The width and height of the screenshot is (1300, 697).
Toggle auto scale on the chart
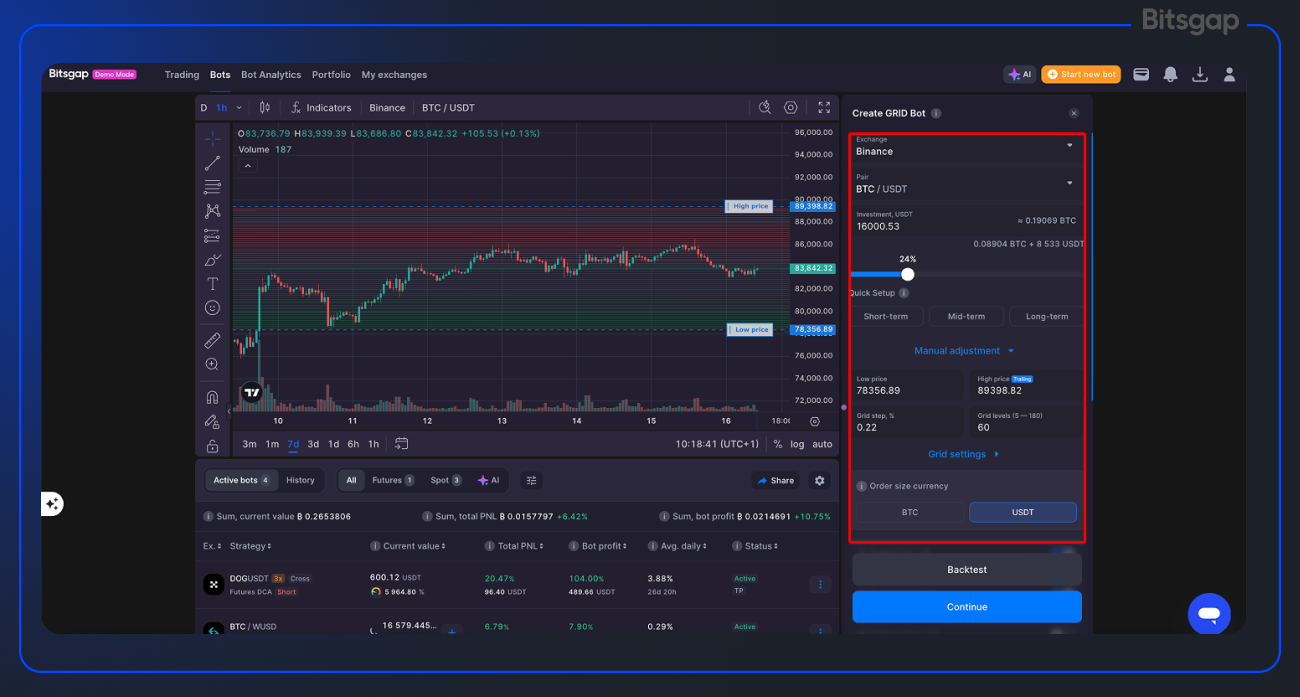[822, 444]
